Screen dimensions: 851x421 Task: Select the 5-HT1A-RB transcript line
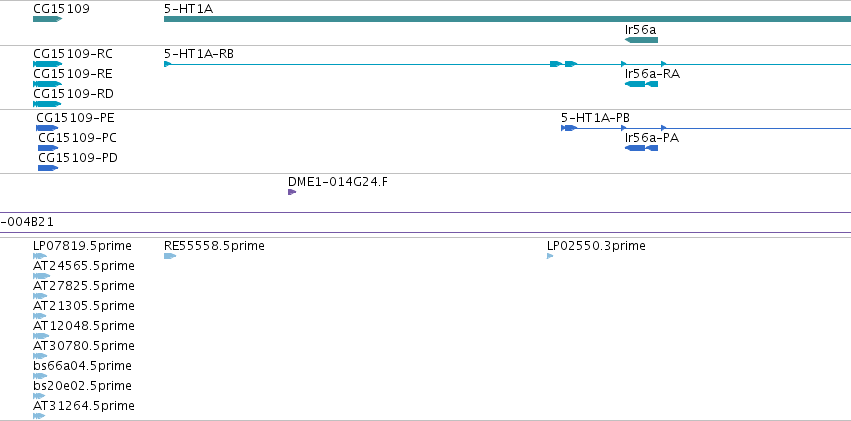(507, 64)
